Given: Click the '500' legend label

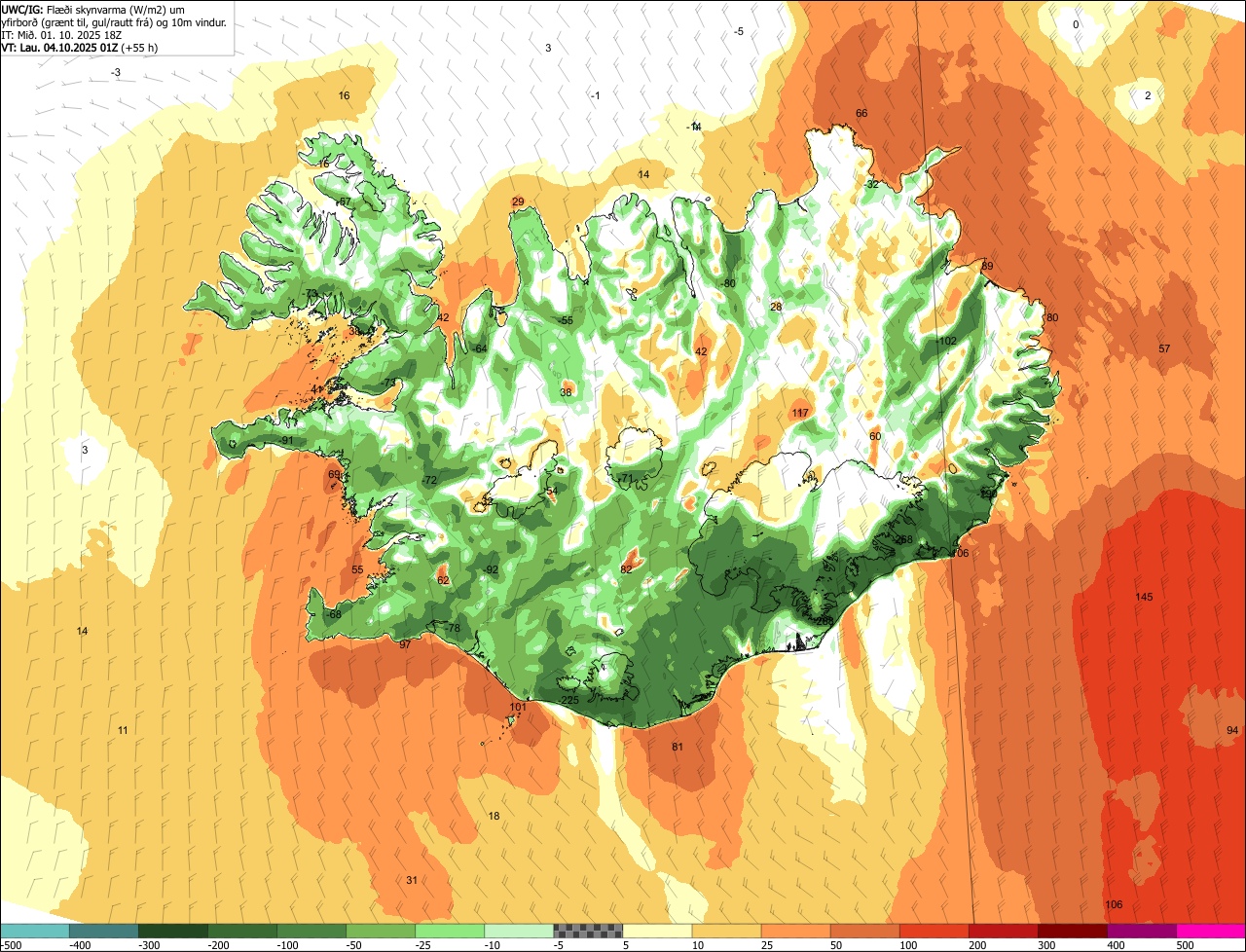Looking at the screenshot, I should point(1184,945).
